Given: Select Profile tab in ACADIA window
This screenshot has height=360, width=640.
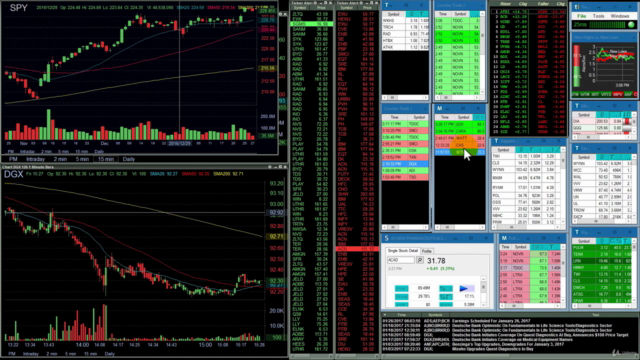Looking at the screenshot, I should [x=427, y=251].
